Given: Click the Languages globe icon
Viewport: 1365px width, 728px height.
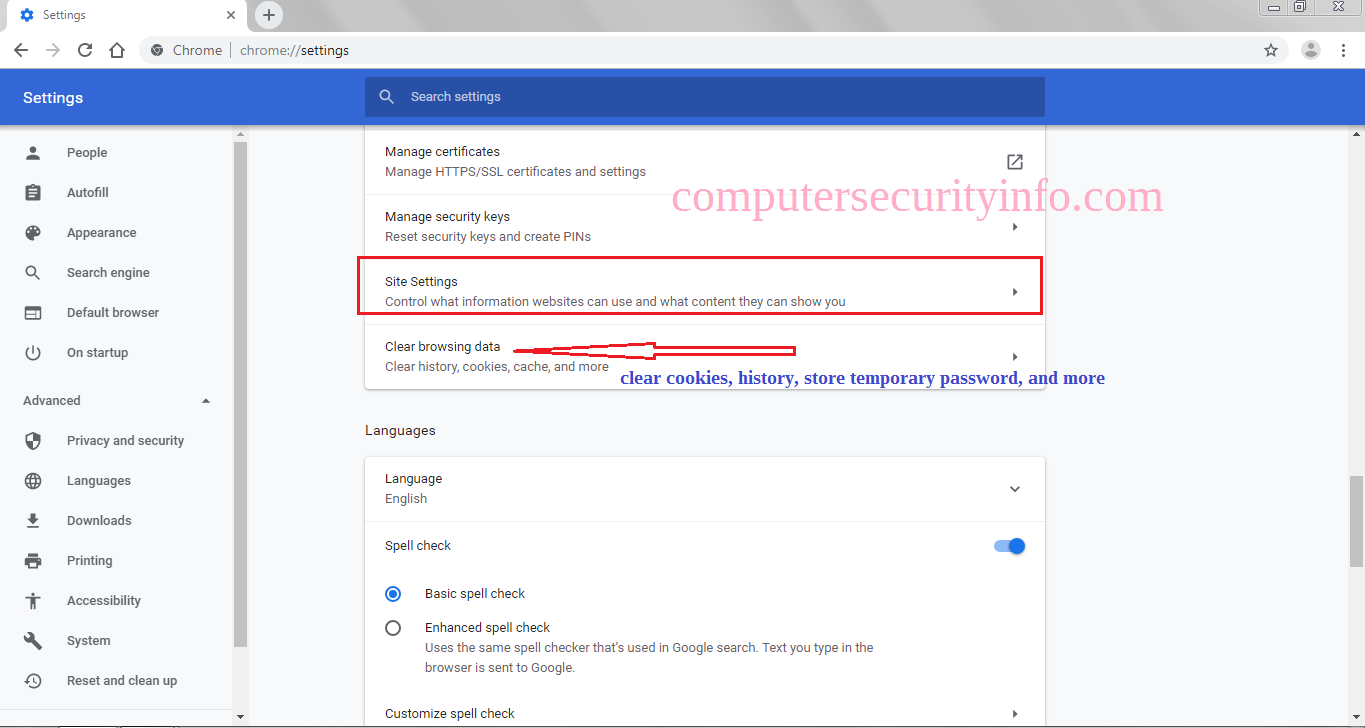Looking at the screenshot, I should (33, 481).
